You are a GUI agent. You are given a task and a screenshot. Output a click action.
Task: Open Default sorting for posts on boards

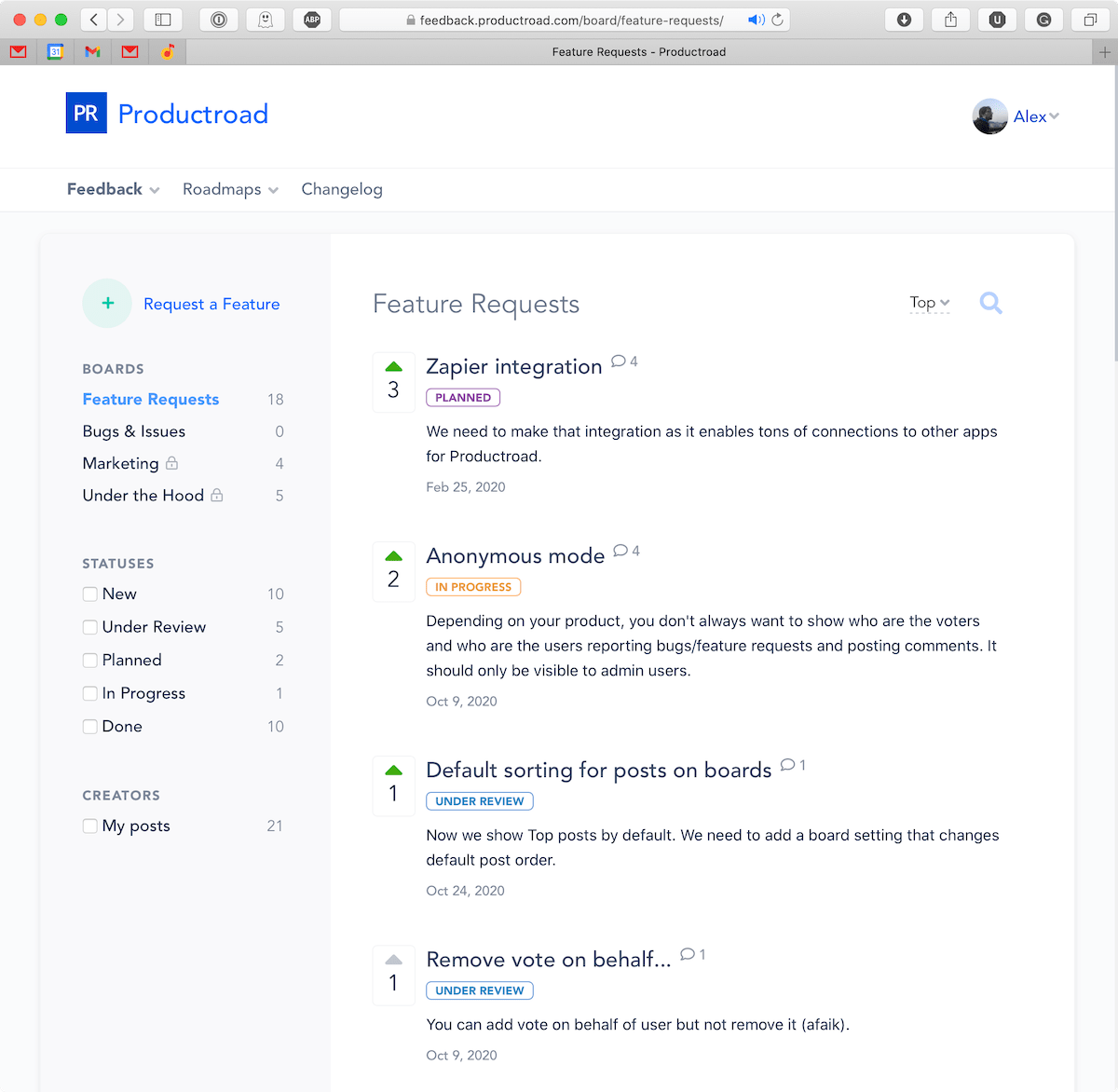tap(599, 771)
